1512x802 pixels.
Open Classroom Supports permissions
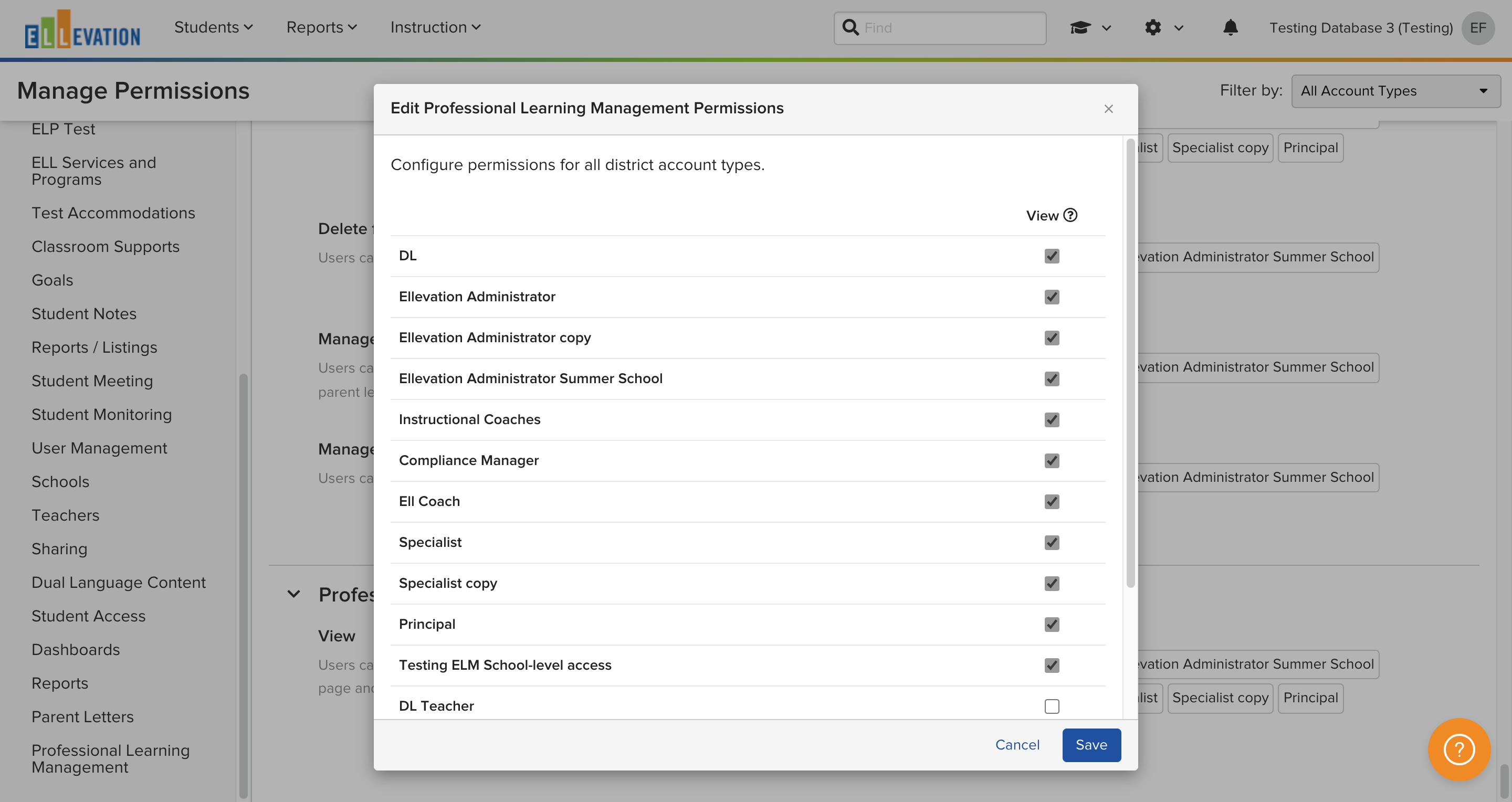106,246
